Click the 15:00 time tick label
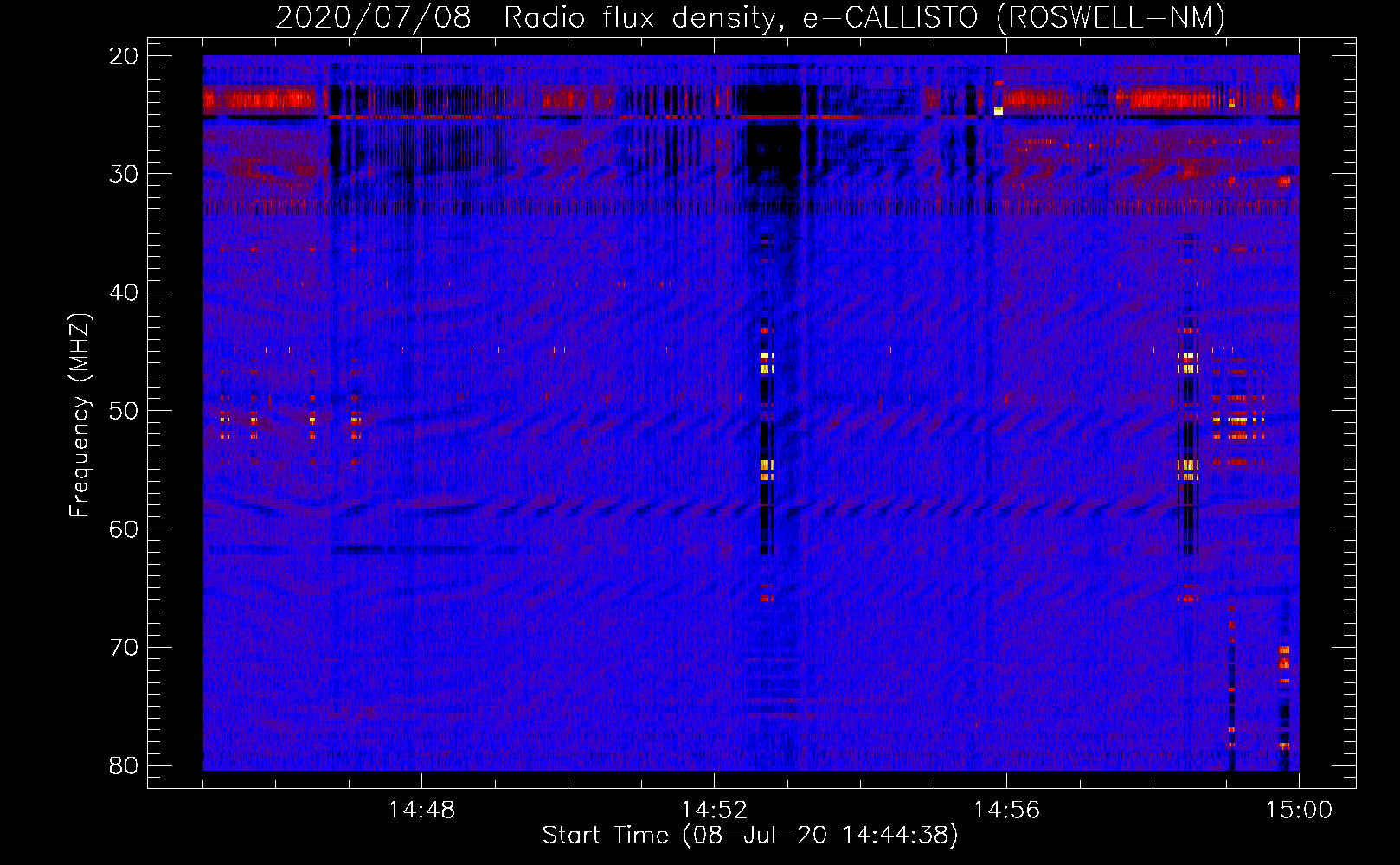1400x865 pixels. click(x=1299, y=811)
